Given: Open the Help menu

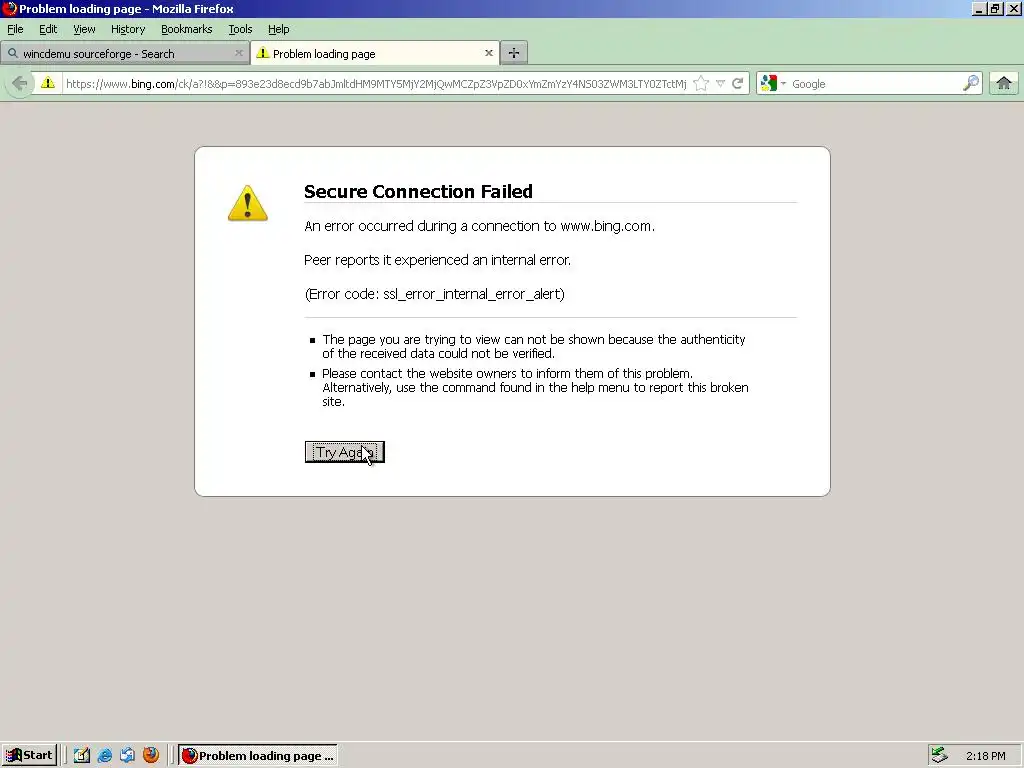Looking at the screenshot, I should pyautogui.click(x=278, y=29).
